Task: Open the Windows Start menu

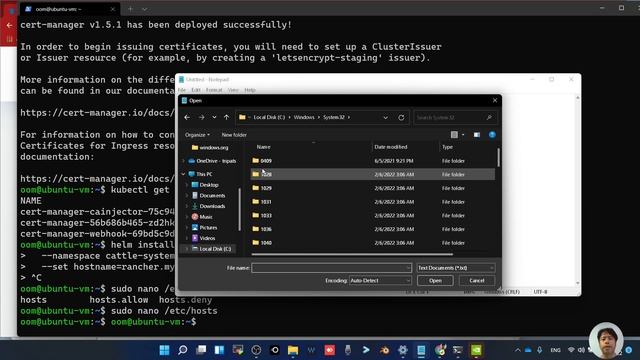Action: click(x=164, y=350)
